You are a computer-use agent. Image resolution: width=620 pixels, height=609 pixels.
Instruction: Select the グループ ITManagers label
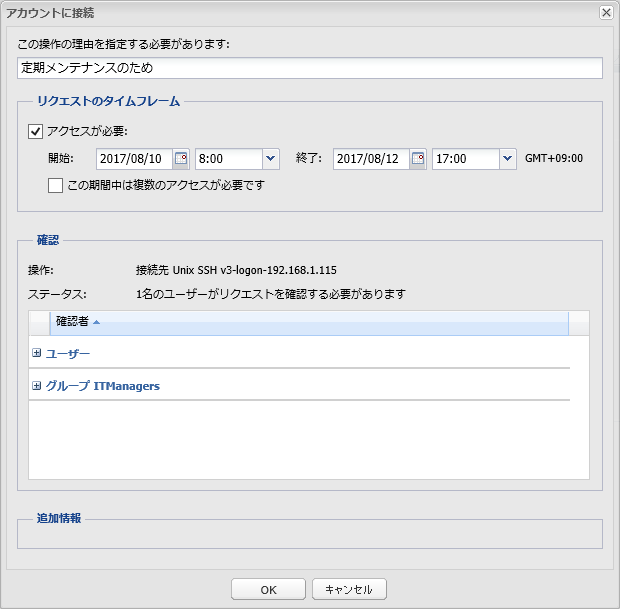tap(103, 386)
